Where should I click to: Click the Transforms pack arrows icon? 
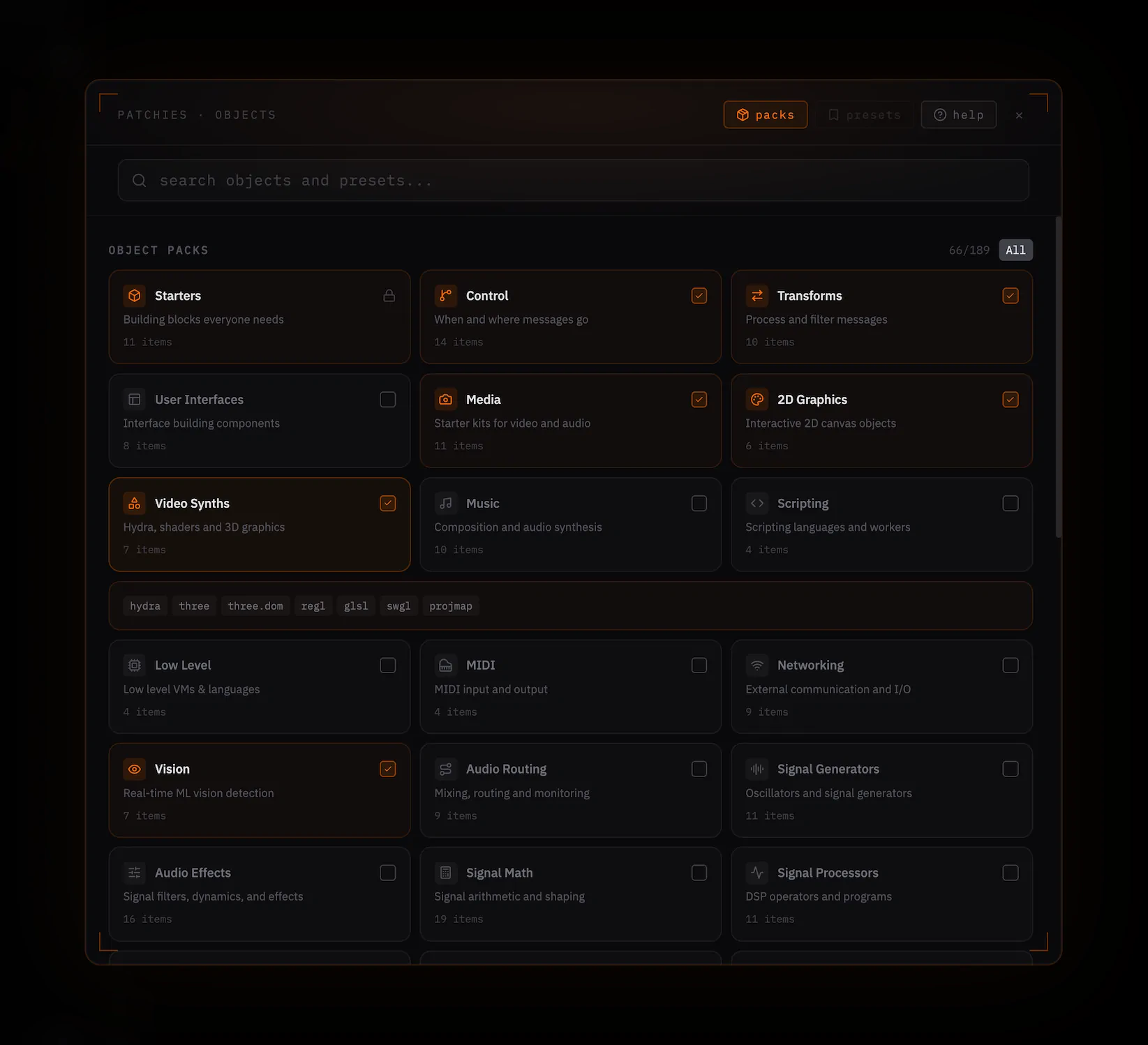point(756,296)
